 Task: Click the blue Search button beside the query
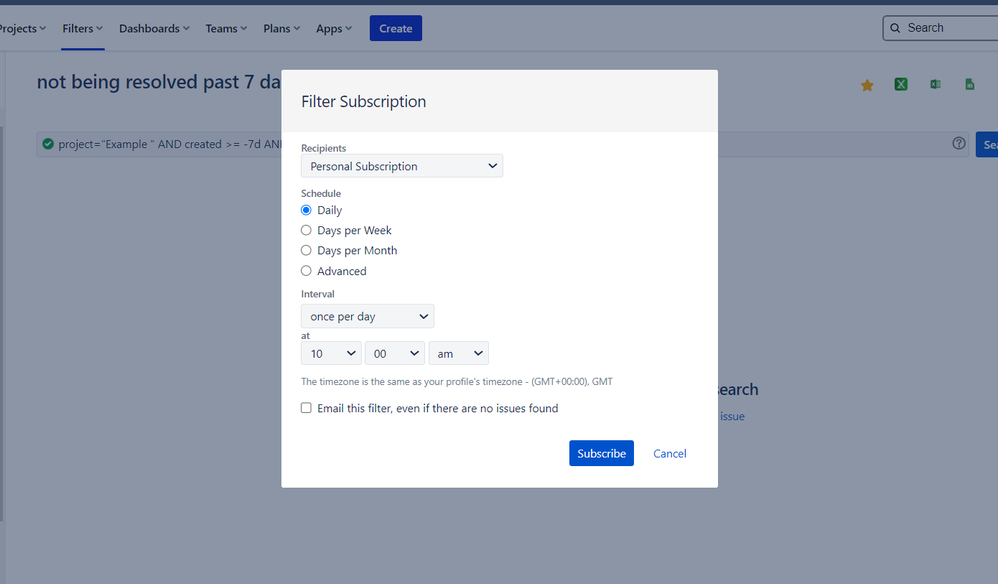pyautogui.click(x=987, y=144)
